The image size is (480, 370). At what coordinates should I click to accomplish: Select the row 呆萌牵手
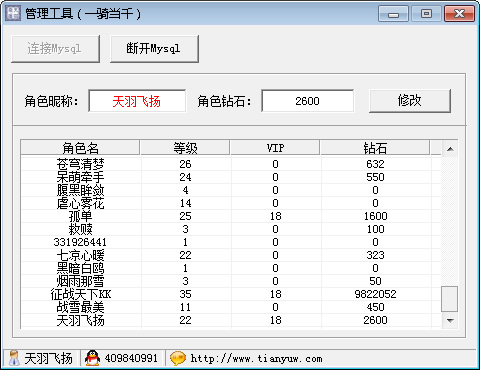pyautogui.click(x=231, y=177)
